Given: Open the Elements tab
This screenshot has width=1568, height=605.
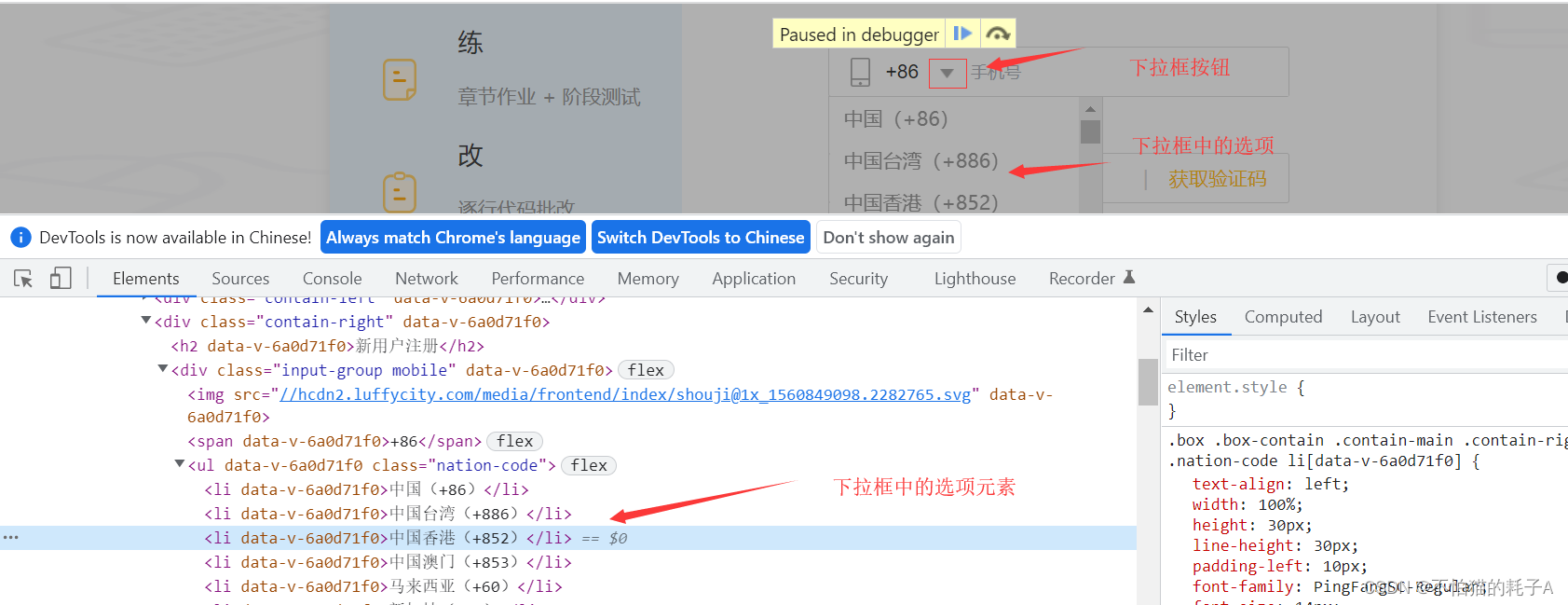Looking at the screenshot, I should click(x=145, y=278).
